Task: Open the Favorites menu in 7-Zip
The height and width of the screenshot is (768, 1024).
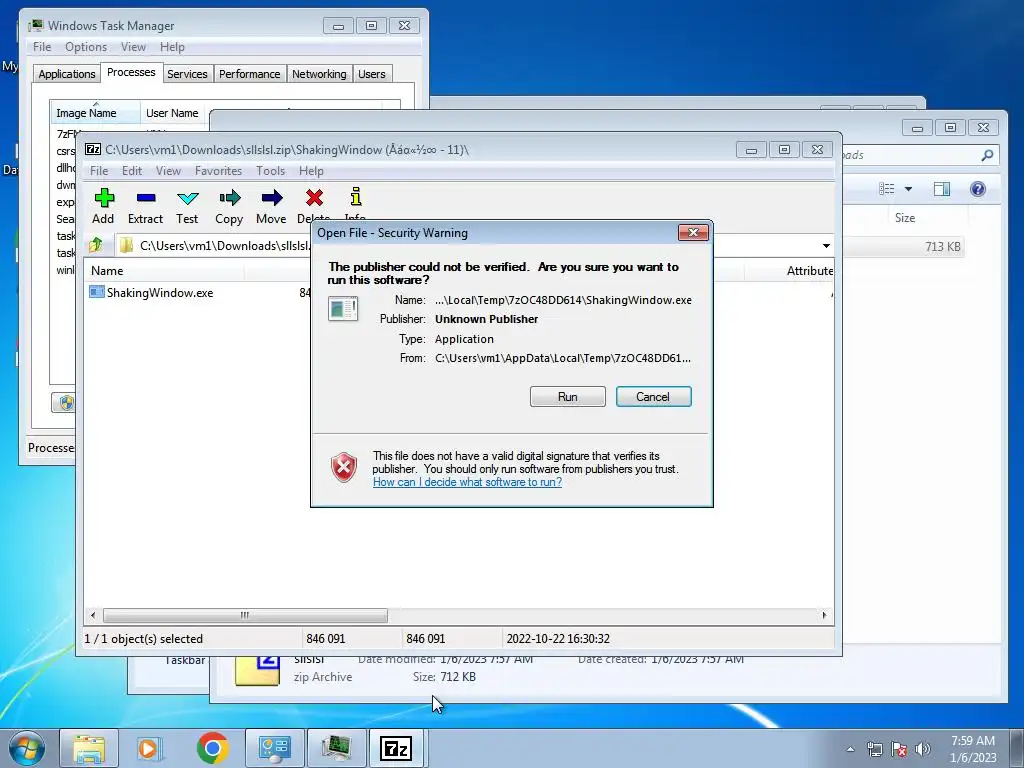Action: click(218, 170)
